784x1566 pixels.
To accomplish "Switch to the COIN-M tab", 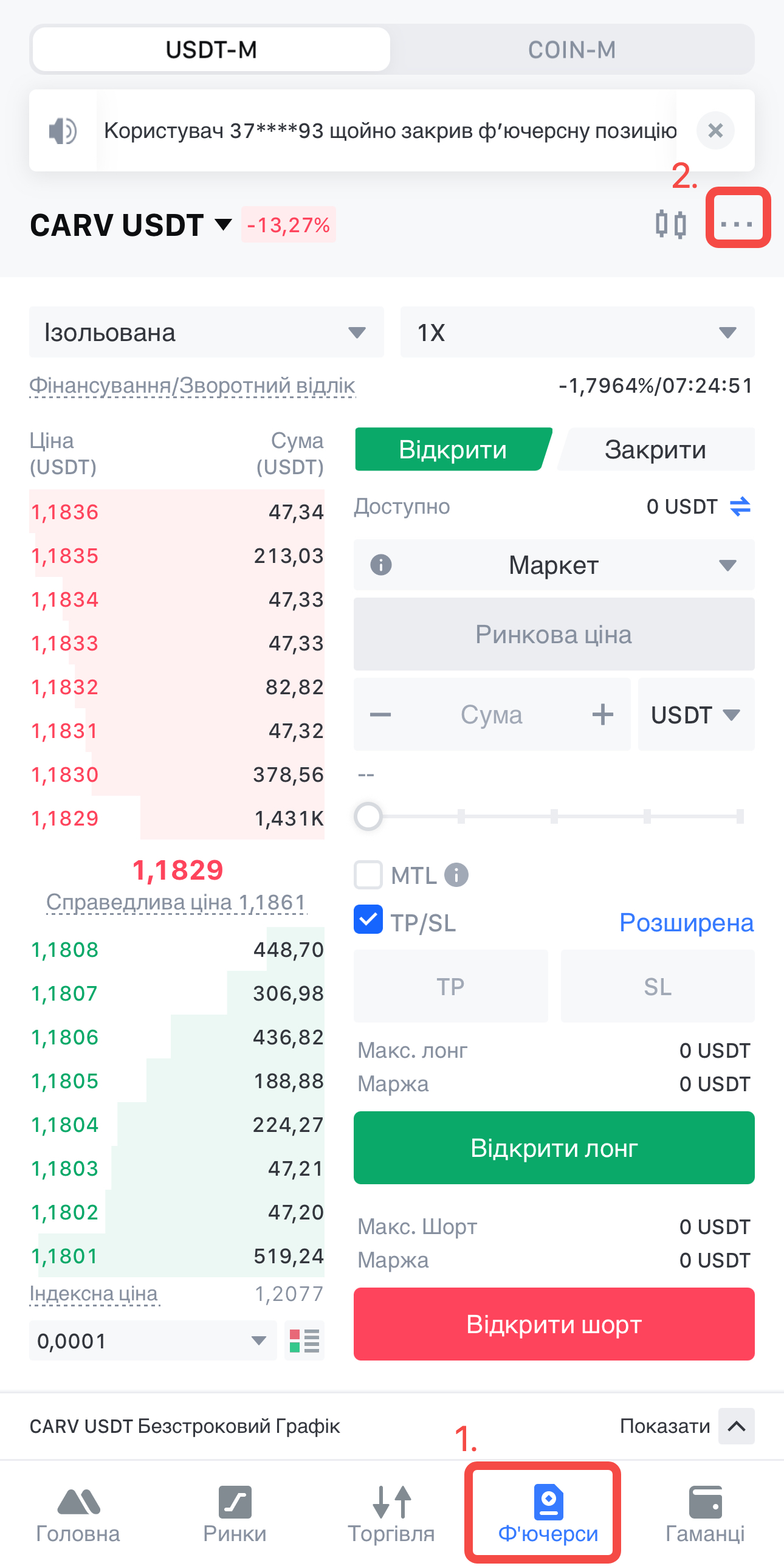I will [x=571, y=50].
